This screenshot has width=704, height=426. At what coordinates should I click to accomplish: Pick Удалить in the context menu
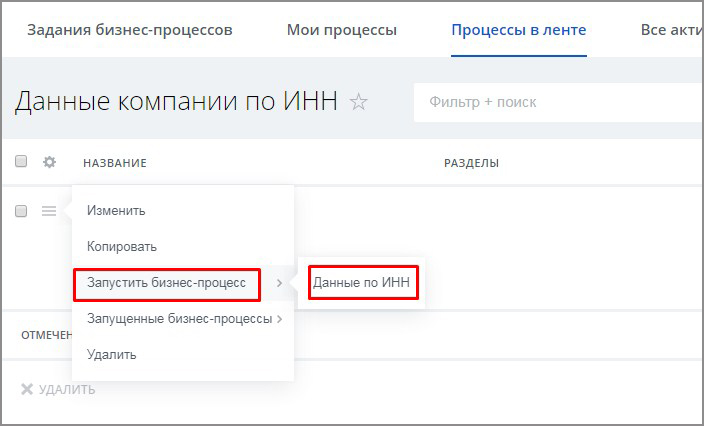tap(112, 355)
